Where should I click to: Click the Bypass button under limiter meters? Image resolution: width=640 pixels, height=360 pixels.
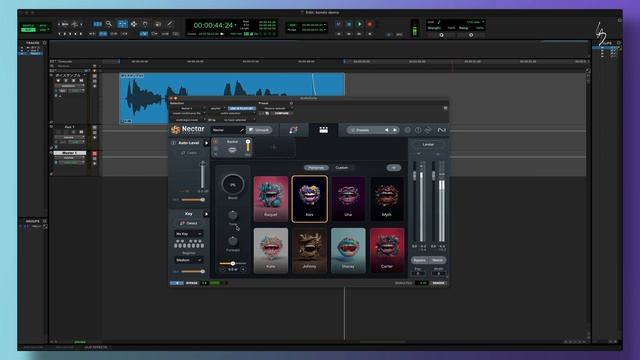[x=419, y=260]
